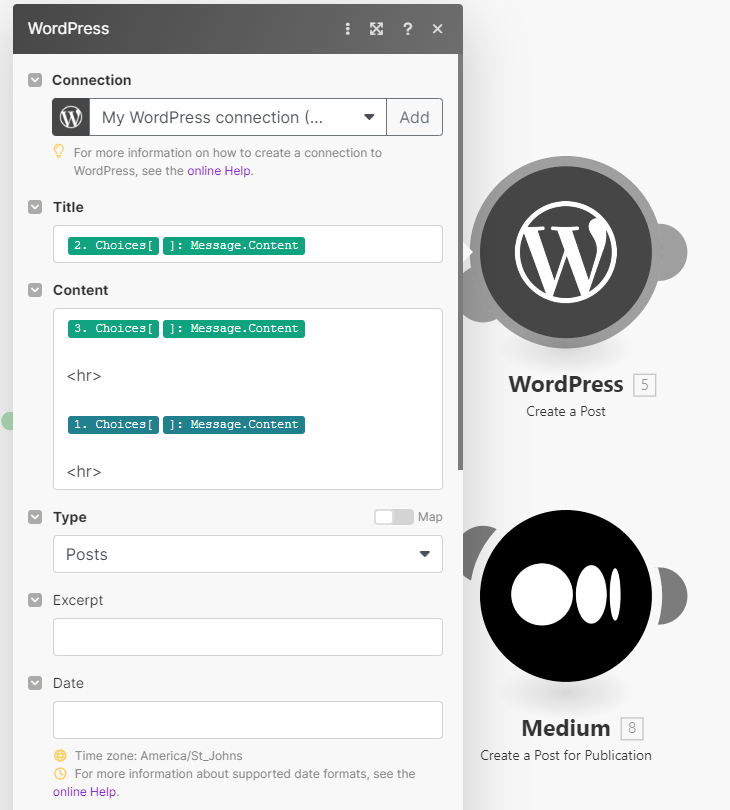The height and width of the screenshot is (810, 730).
Task: Open the My WordPress connection dropdown
Action: (238, 117)
